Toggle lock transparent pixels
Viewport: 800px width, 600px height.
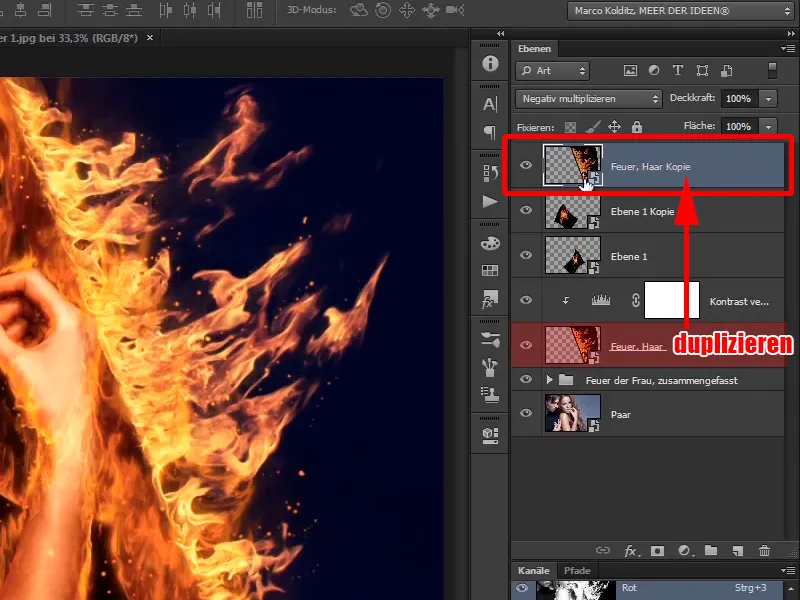coord(570,127)
